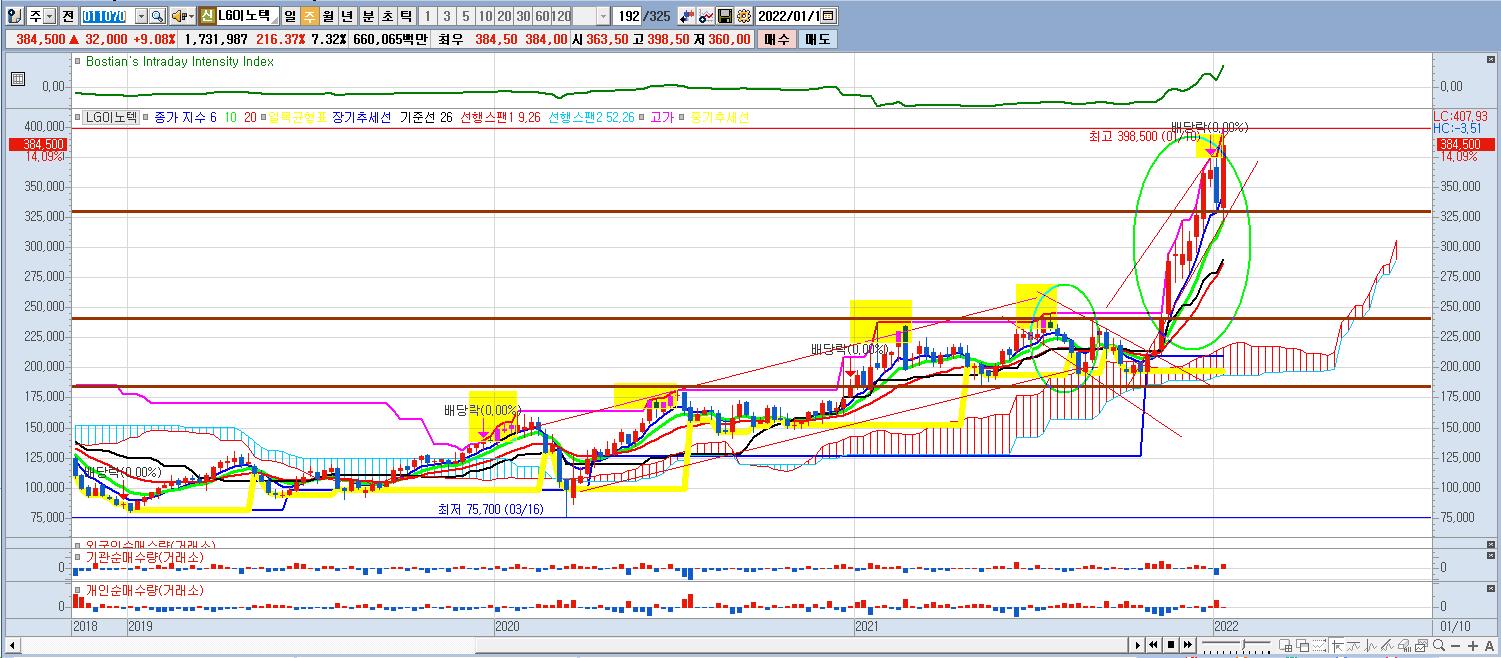Viewport: 1501px width, 658px height.
Task: Toggle the 고가 indicator legend marker
Action: click(643, 117)
